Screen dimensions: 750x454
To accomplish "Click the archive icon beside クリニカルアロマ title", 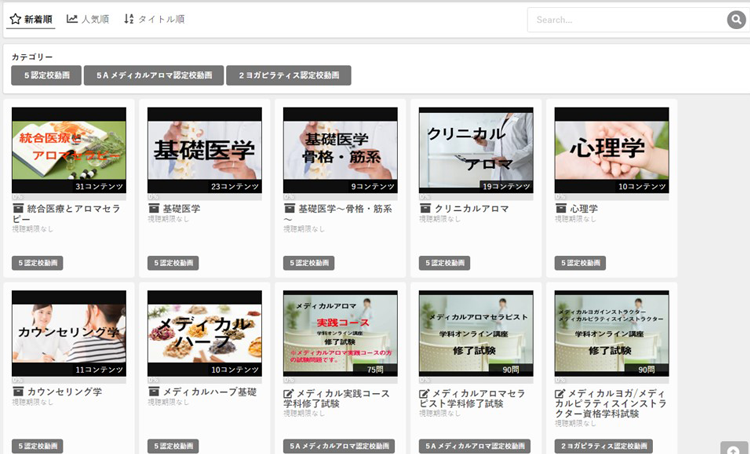I will pyautogui.click(x=425, y=209).
